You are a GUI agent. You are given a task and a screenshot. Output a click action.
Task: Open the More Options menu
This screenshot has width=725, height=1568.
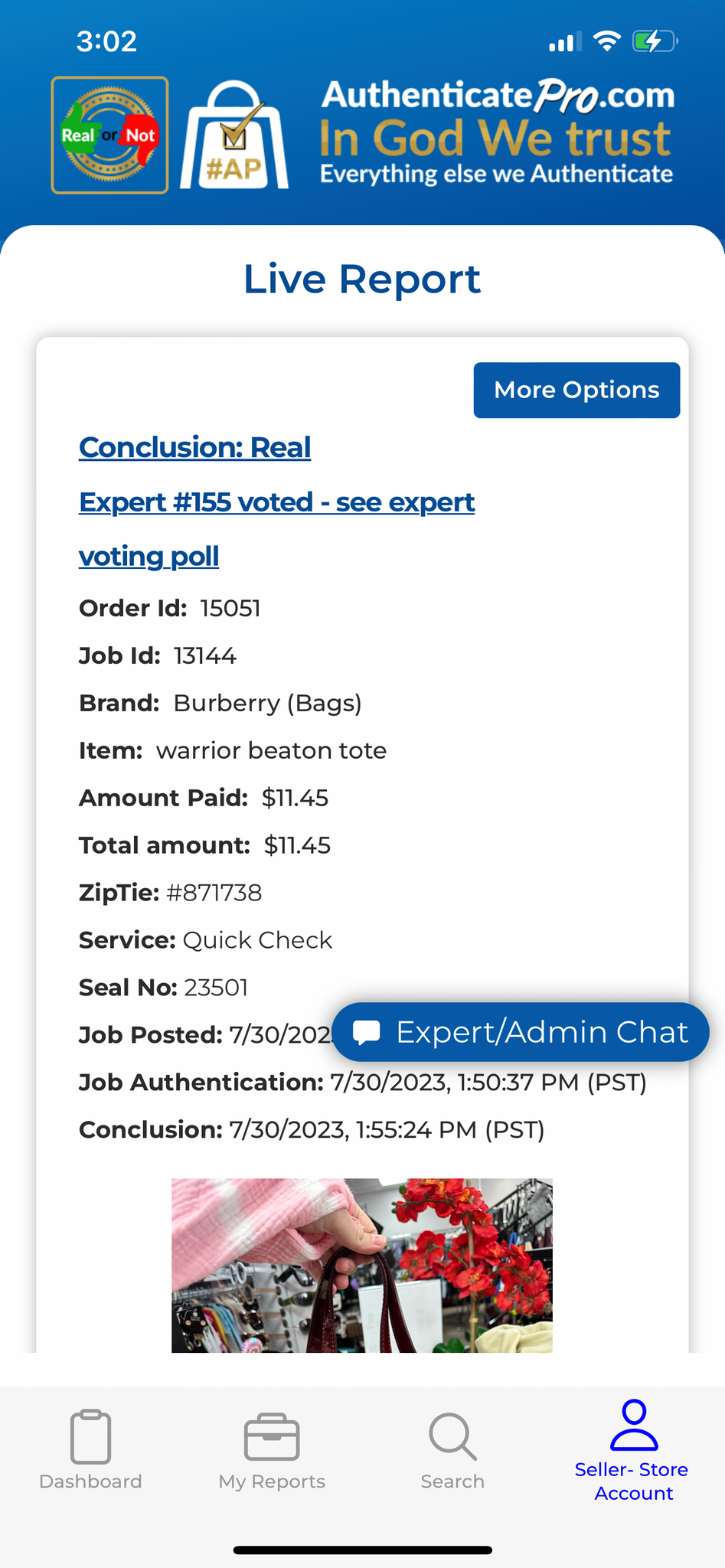tap(576, 390)
